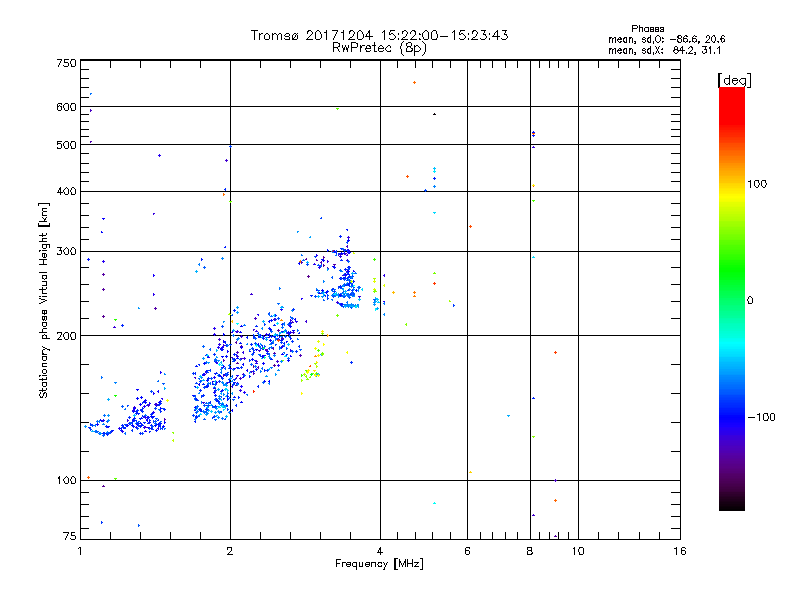Click the 'Phases' header text

coord(647,29)
